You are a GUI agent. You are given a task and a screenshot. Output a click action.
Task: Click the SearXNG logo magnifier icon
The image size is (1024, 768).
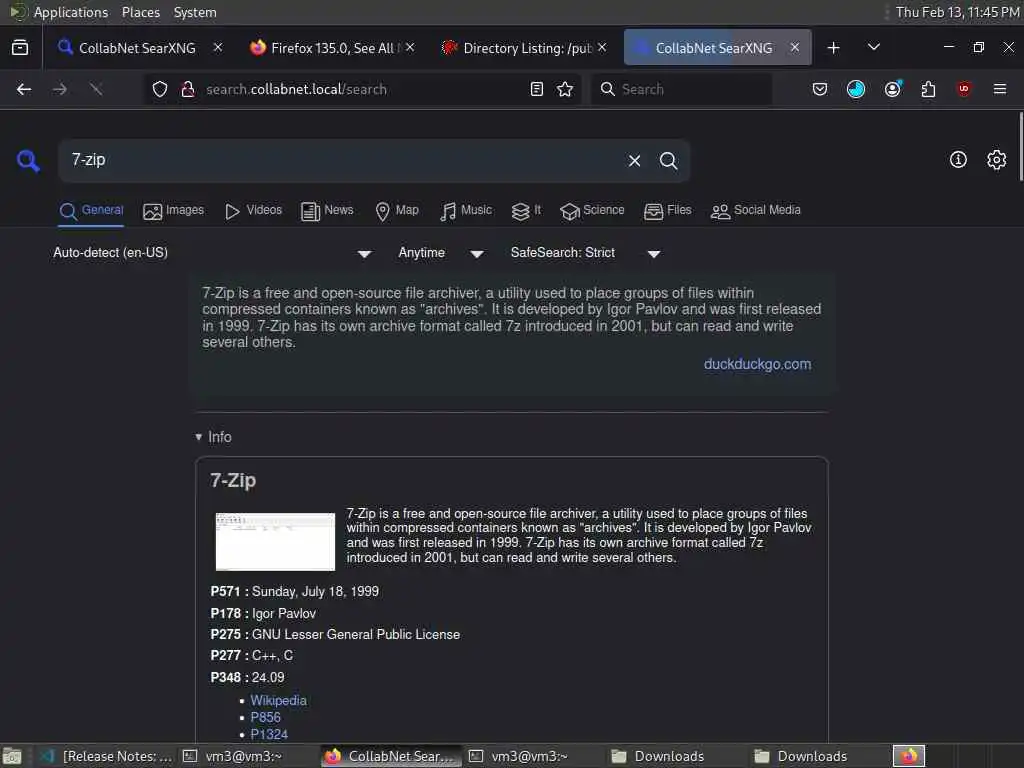coord(28,161)
